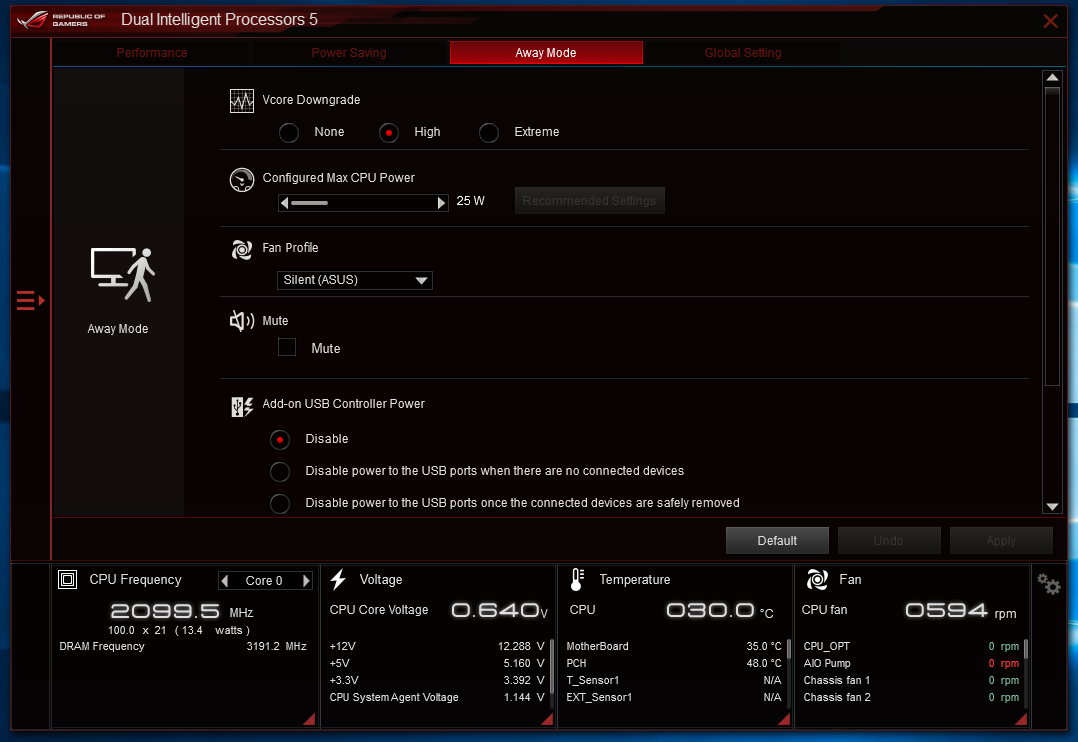Click the Vcore Downgrade waveform icon

(241, 101)
